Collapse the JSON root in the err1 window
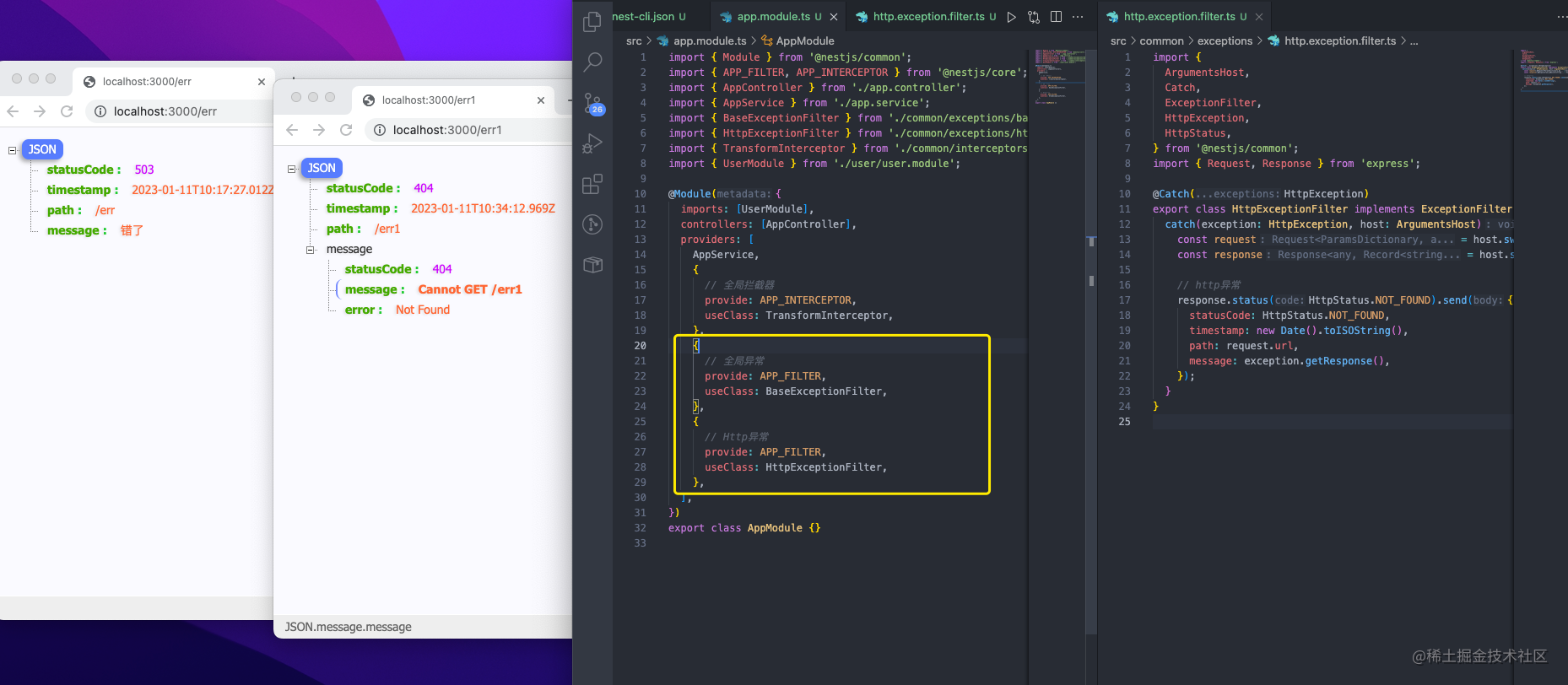Viewport: 1568px width, 685px height. click(x=292, y=169)
